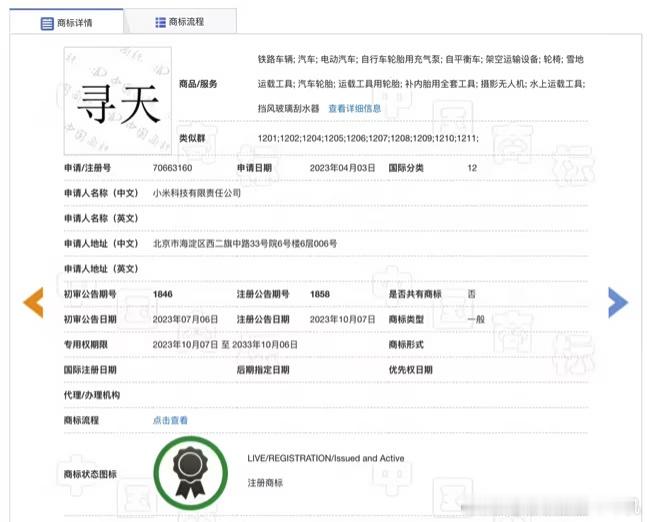
Task: Select goods text 挡风玻璃刮水器
Action: click(x=288, y=109)
